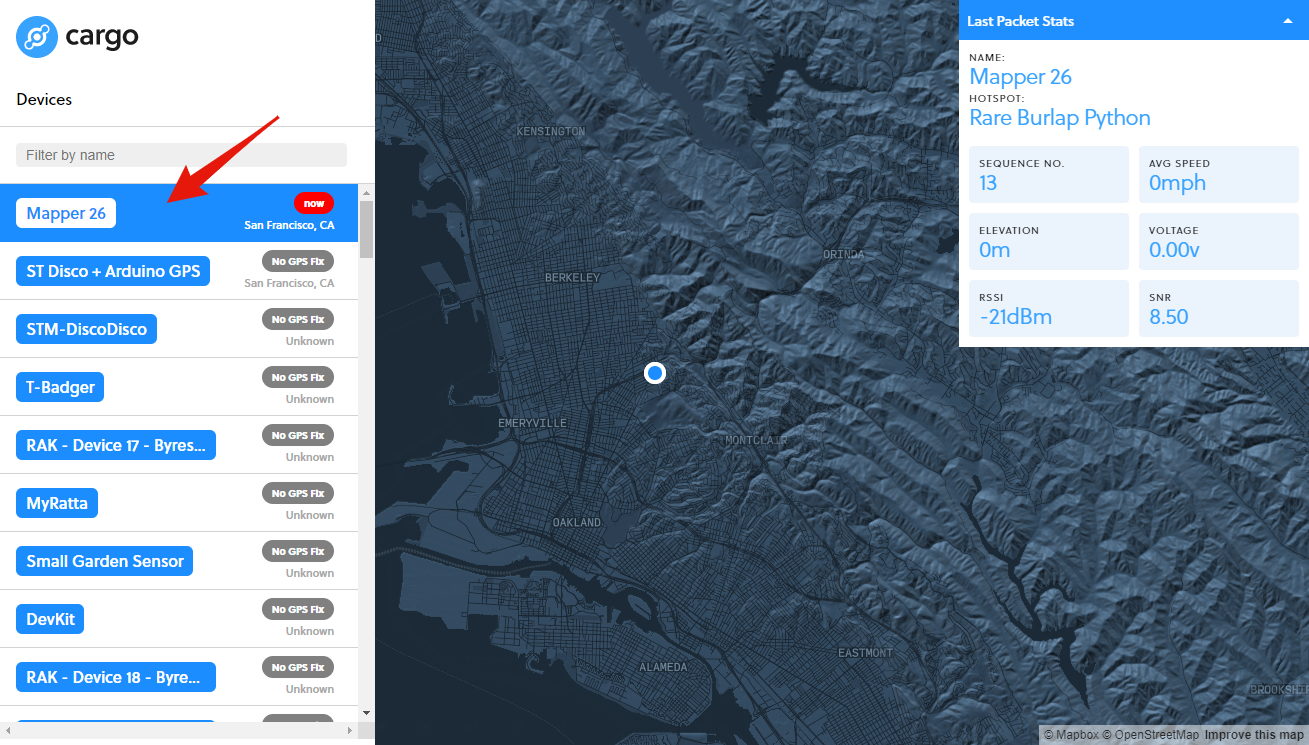Open the Mapbox attribution link

pyautogui.click(x=1070, y=735)
